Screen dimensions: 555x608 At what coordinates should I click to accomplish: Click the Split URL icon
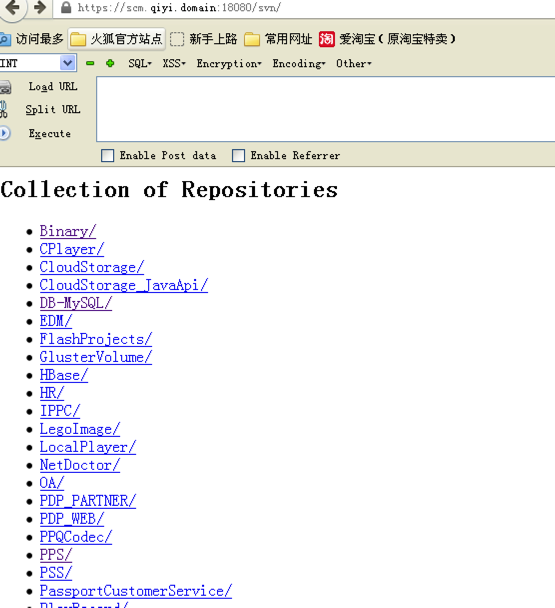pos(3,109)
